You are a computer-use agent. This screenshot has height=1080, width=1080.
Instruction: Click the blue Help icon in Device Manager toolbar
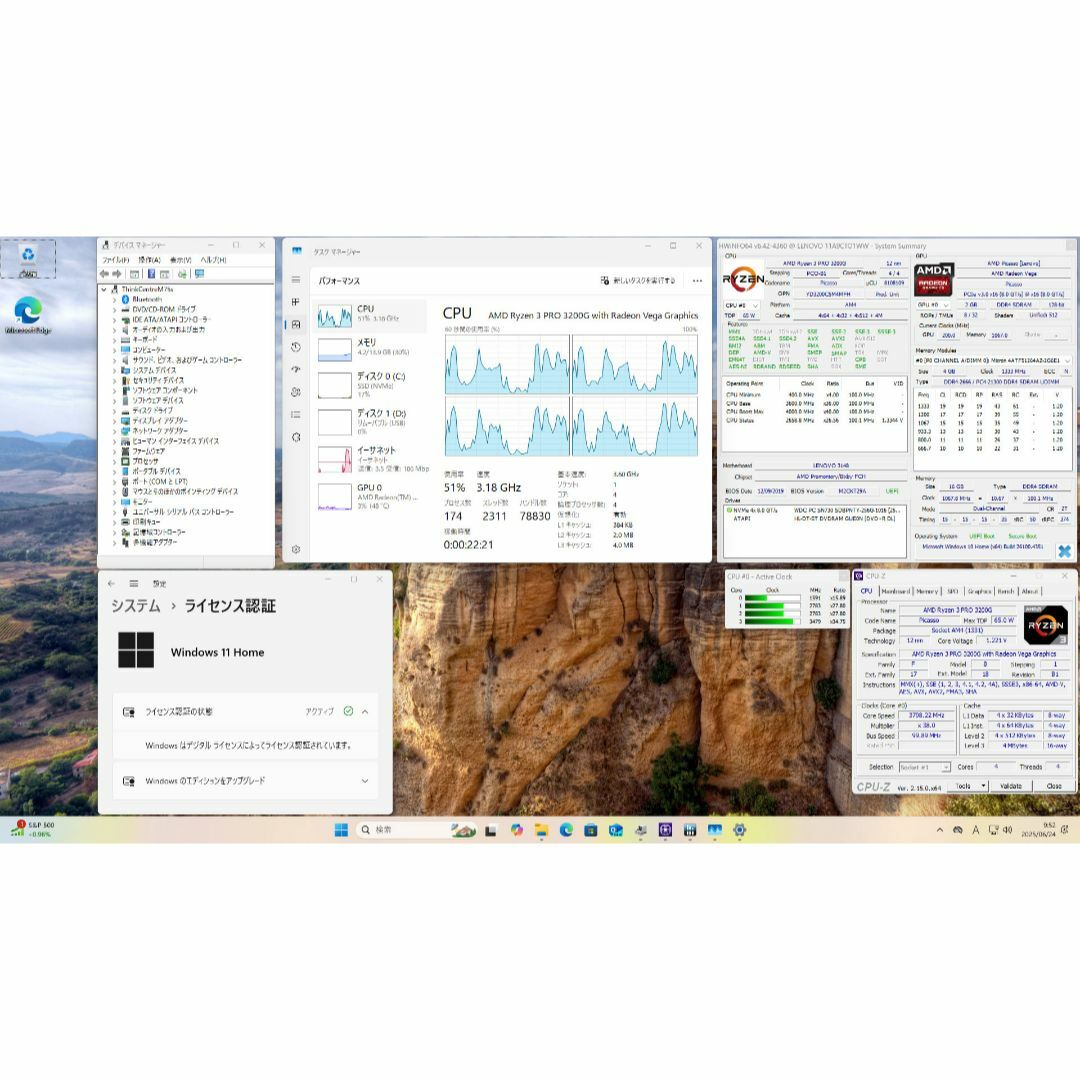coord(151,274)
